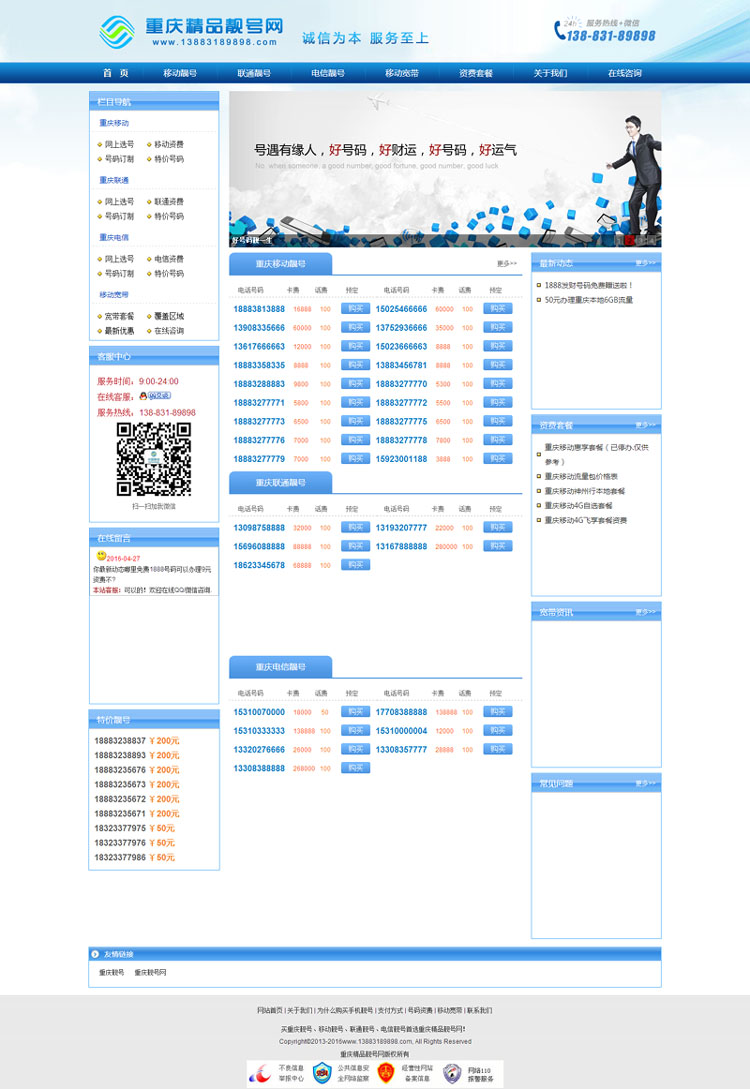This screenshot has height=1089, width=750.
Task: Click the QQ online customer service icon
Action: [154, 396]
